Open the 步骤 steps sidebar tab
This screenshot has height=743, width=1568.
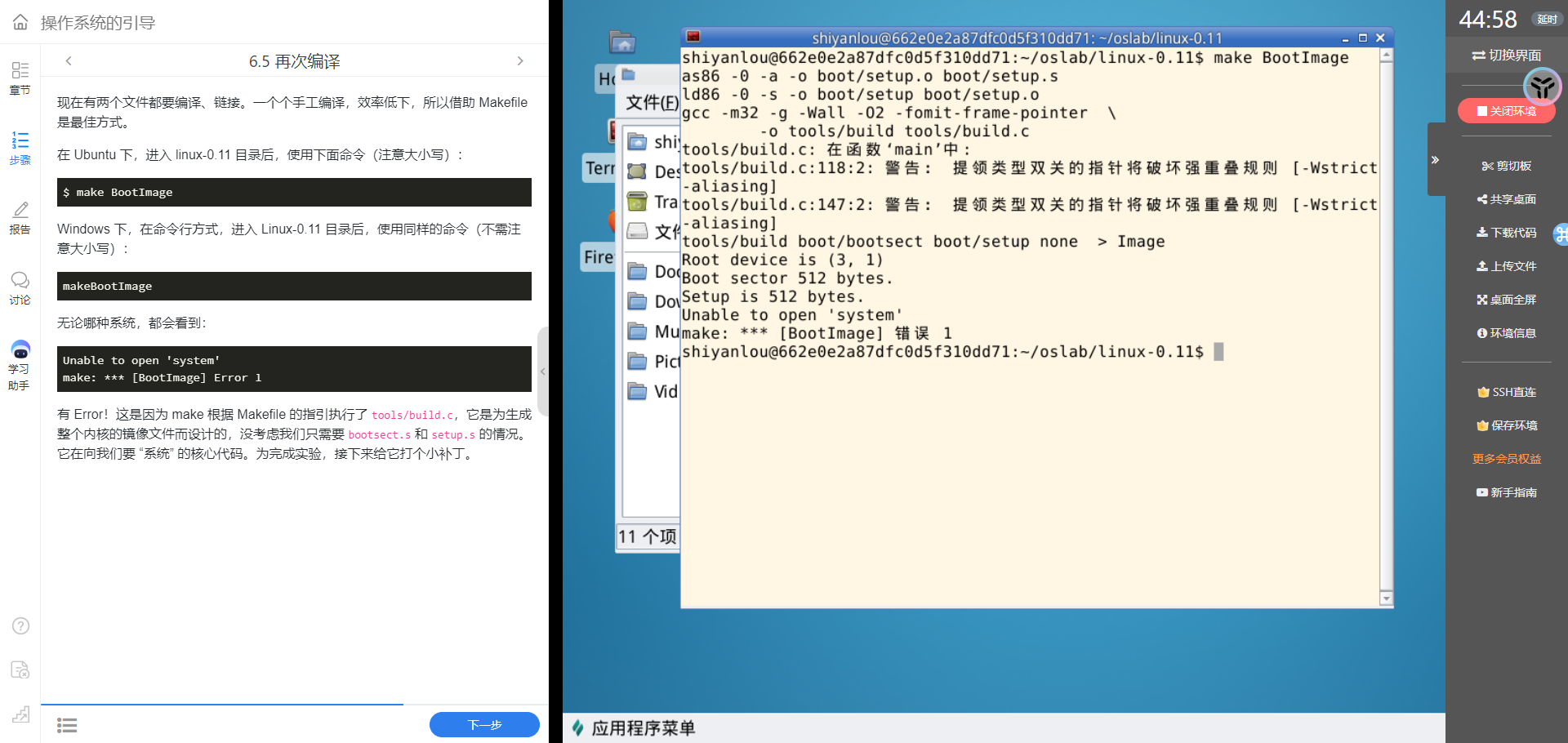(20, 148)
